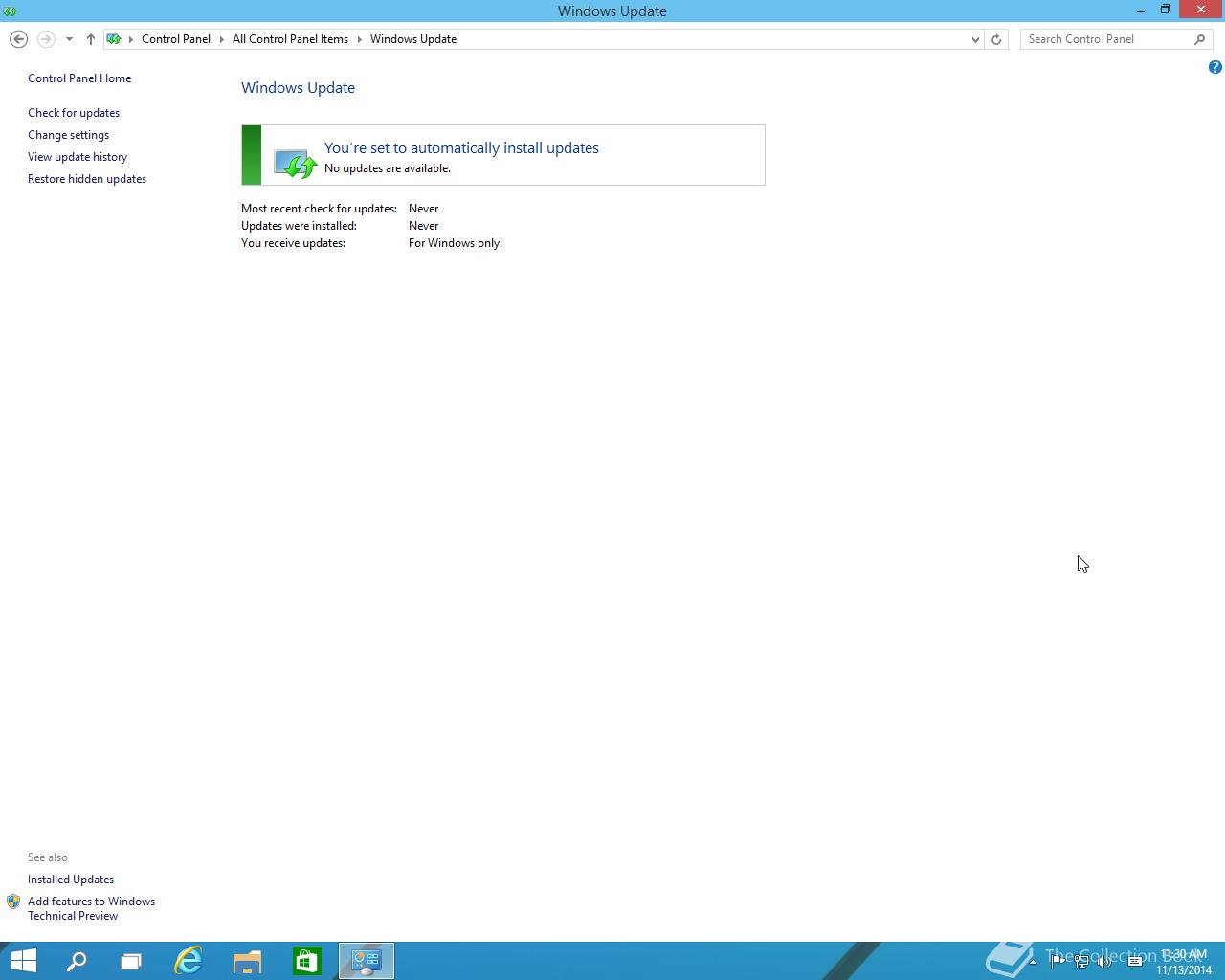The height and width of the screenshot is (980, 1225).
Task: Open Help with the blue question mark
Action: pyautogui.click(x=1214, y=67)
